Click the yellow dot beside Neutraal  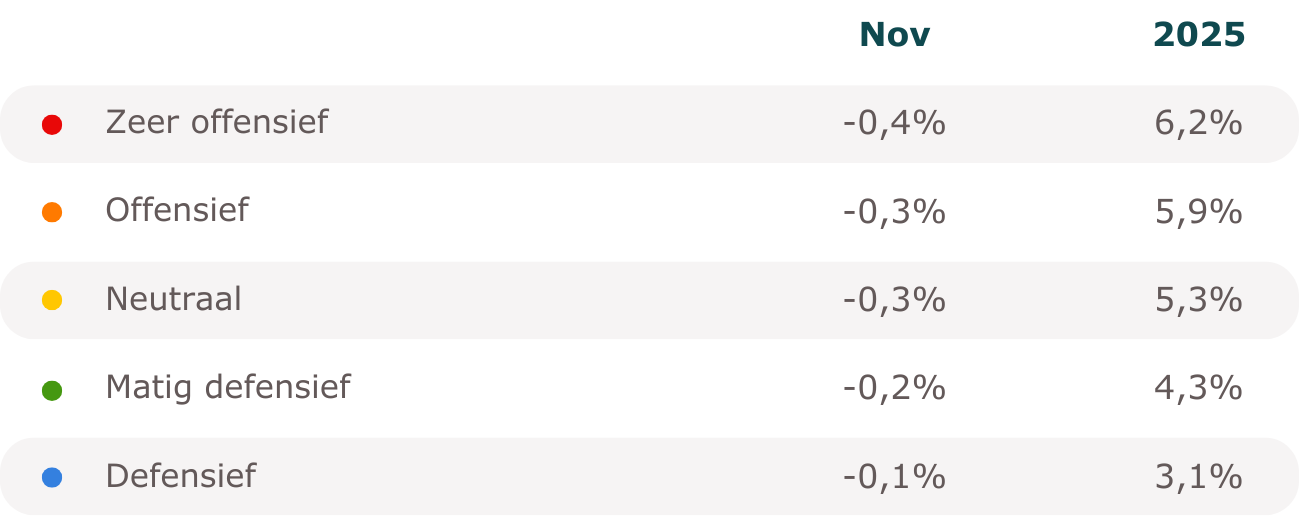[x=52, y=300]
